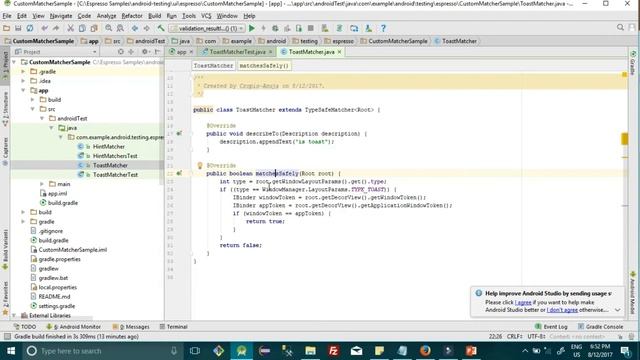Open the Gradle Console tool window
Image resolution: width=640 pixels, height=360 pixels.
coord(600,327)
